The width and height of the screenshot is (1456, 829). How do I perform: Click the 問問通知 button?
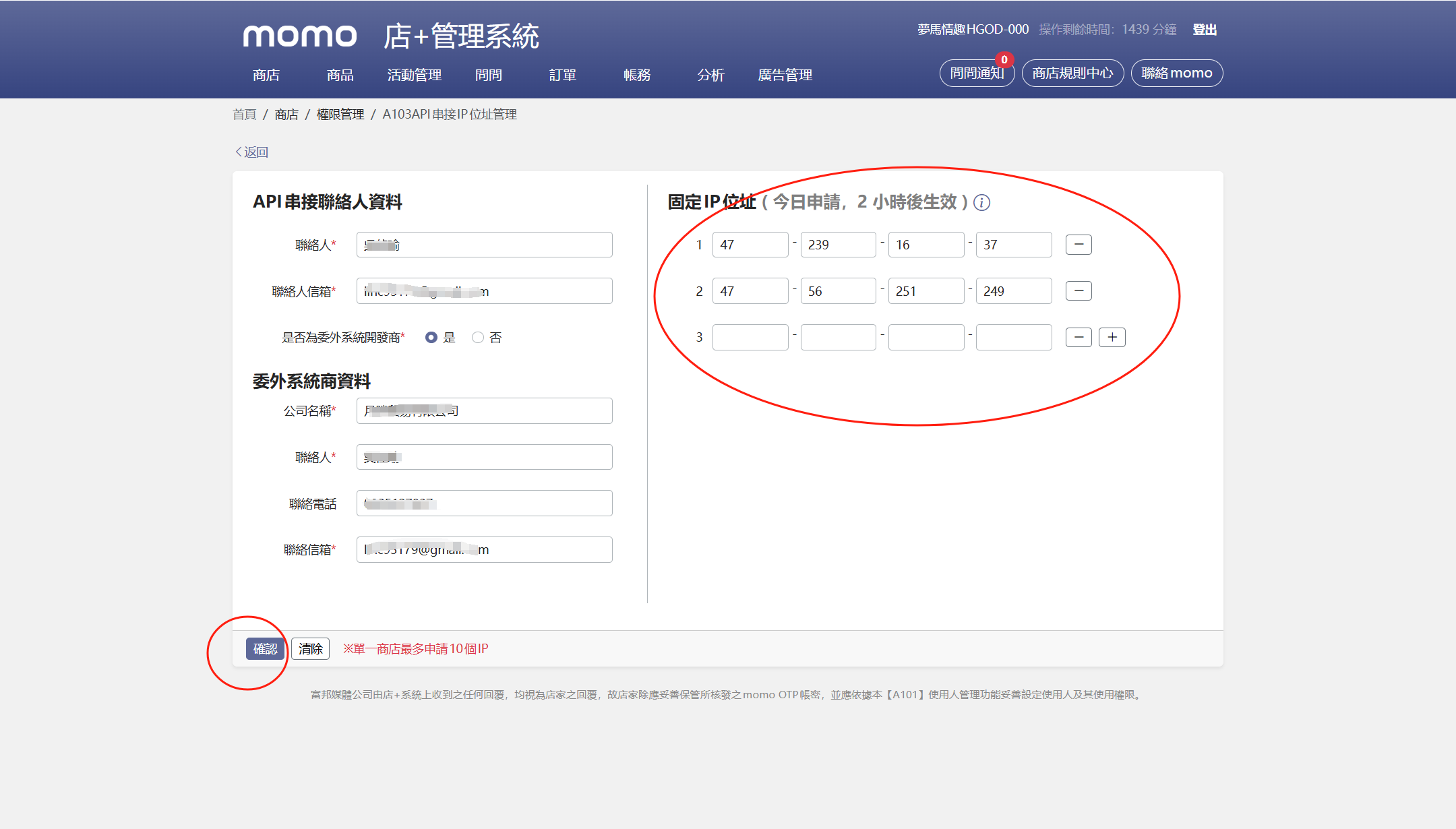click(977, 73)
